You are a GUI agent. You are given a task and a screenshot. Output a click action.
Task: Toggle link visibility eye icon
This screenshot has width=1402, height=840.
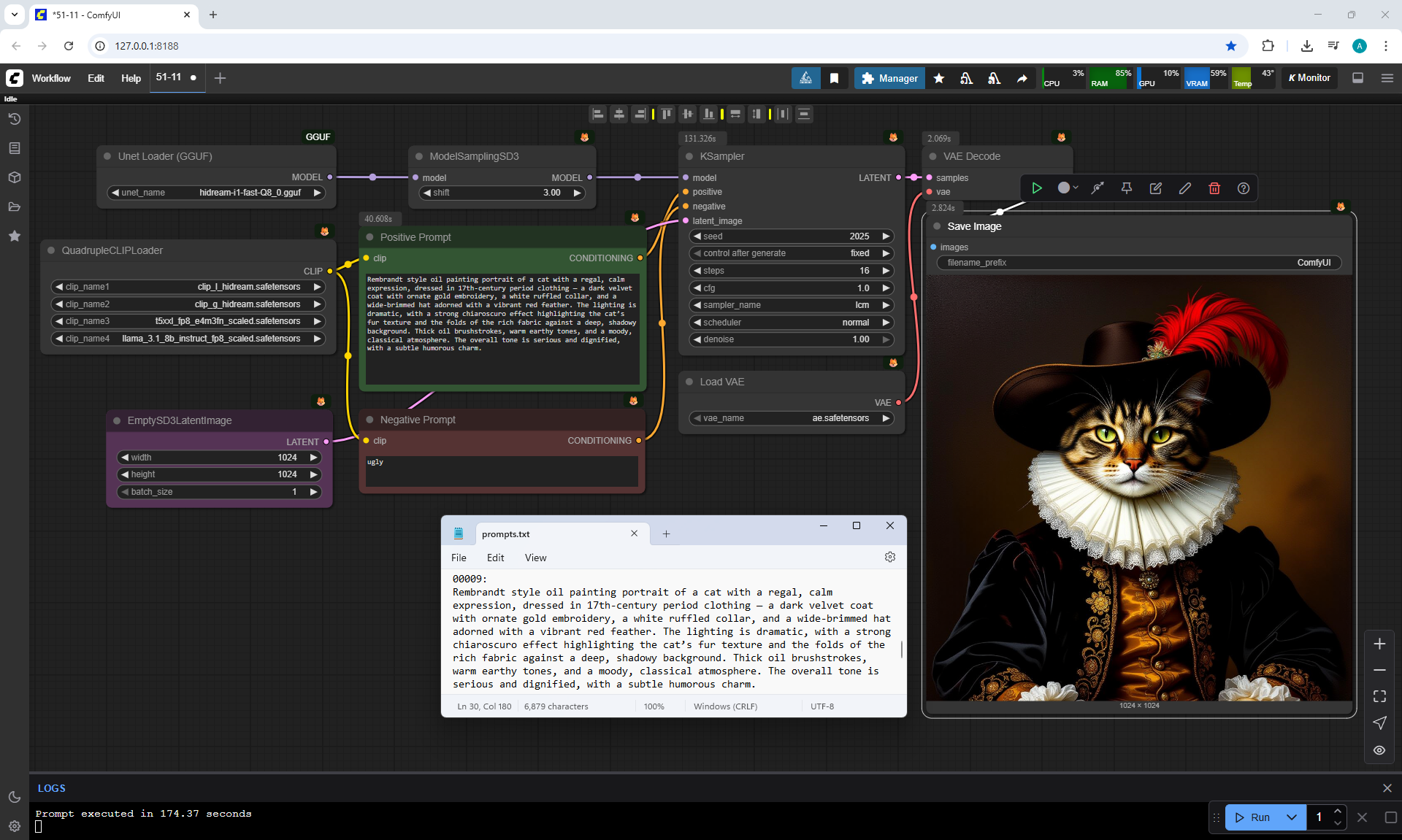coord(1379,750)
